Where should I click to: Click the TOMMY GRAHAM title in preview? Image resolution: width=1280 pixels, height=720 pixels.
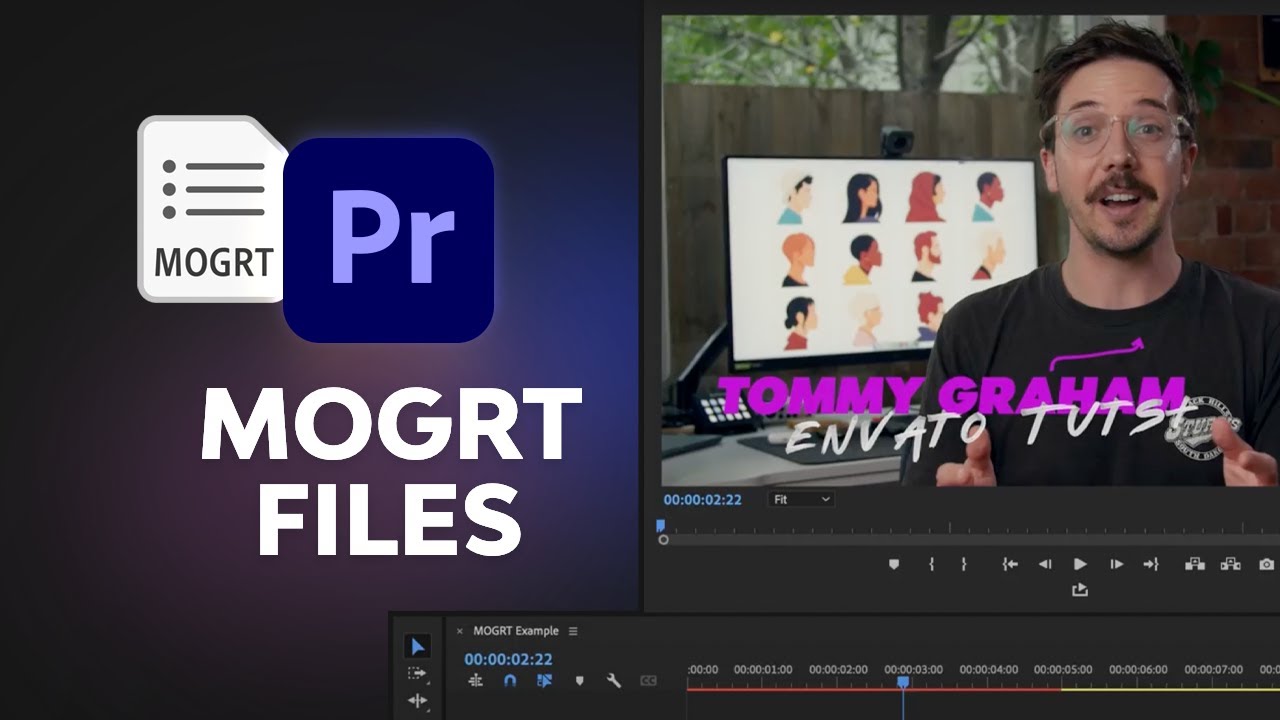point(952,394)
